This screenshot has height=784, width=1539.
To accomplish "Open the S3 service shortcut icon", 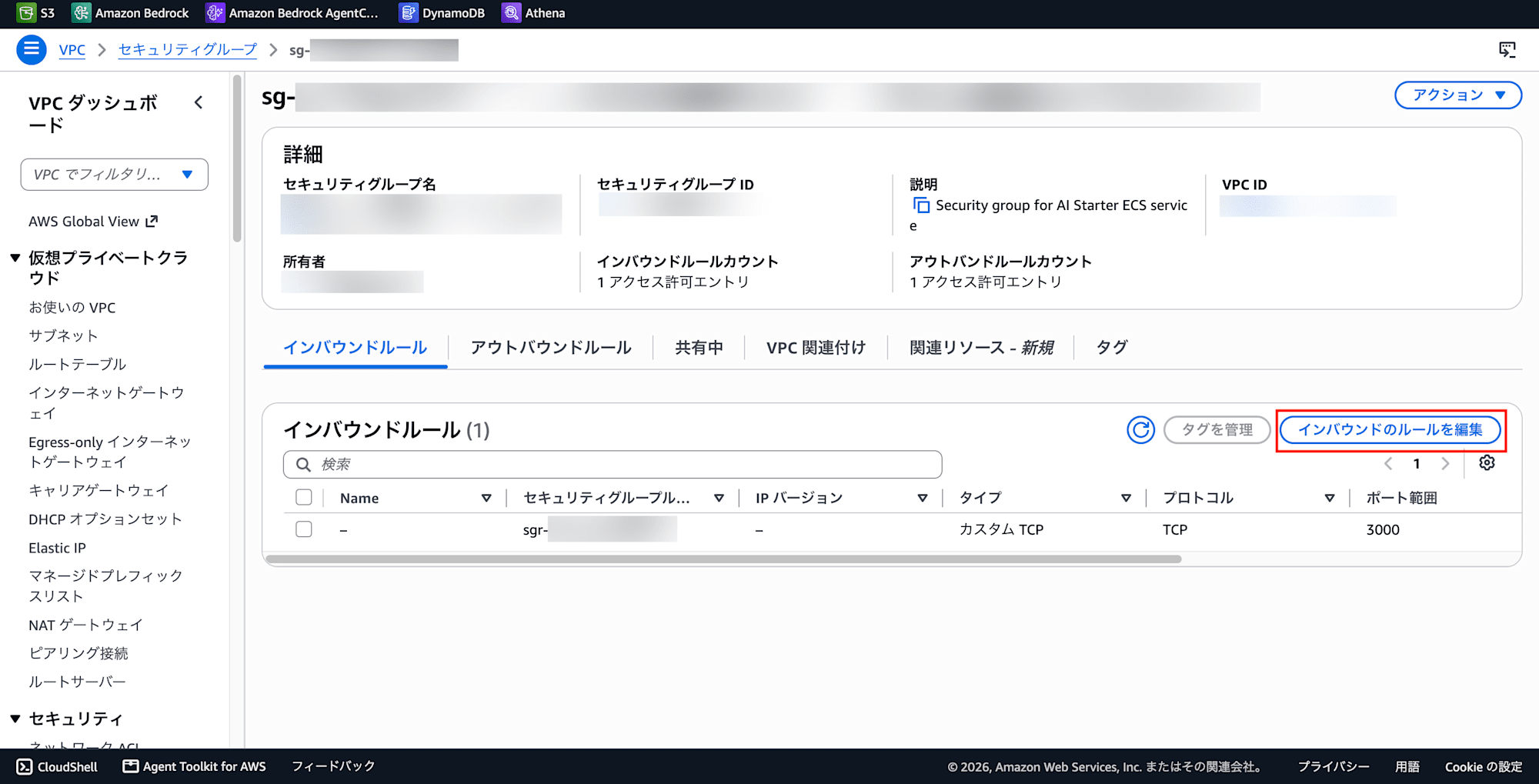I will [26, 13].
